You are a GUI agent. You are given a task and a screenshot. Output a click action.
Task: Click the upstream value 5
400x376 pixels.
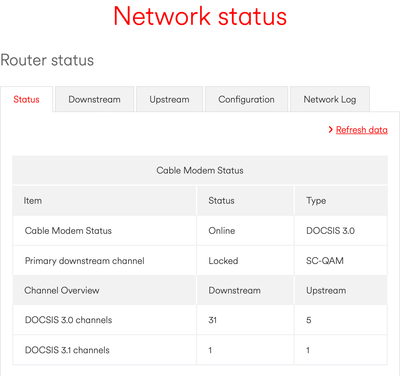309,320
